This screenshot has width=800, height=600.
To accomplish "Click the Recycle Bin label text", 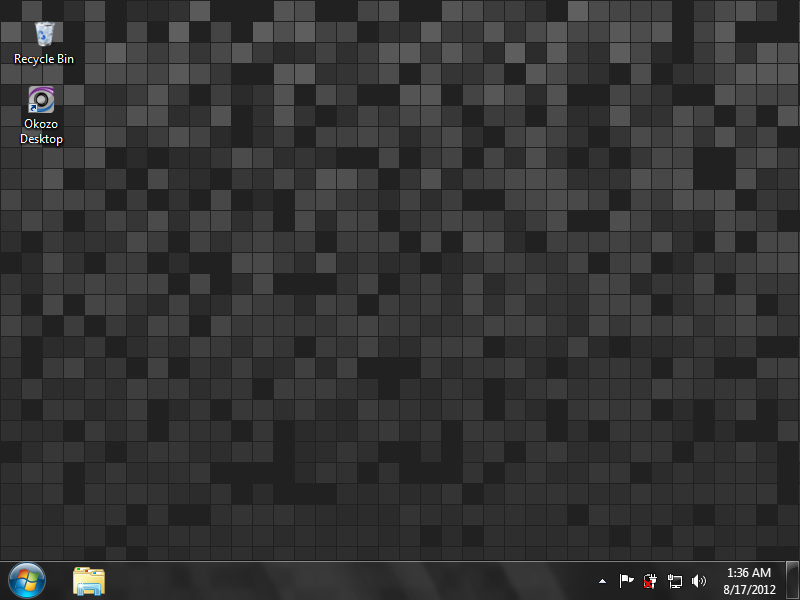I will [x=44, y=59].
